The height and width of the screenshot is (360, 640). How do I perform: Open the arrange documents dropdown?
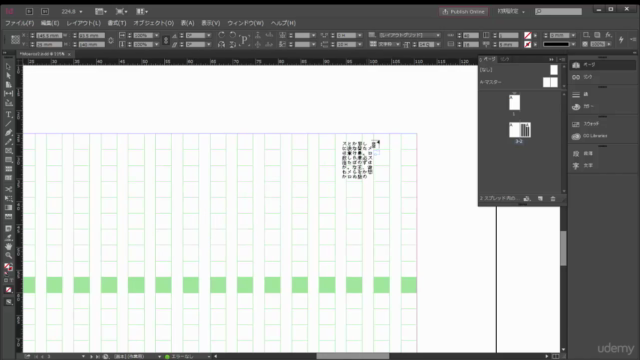tap(142, 11)
